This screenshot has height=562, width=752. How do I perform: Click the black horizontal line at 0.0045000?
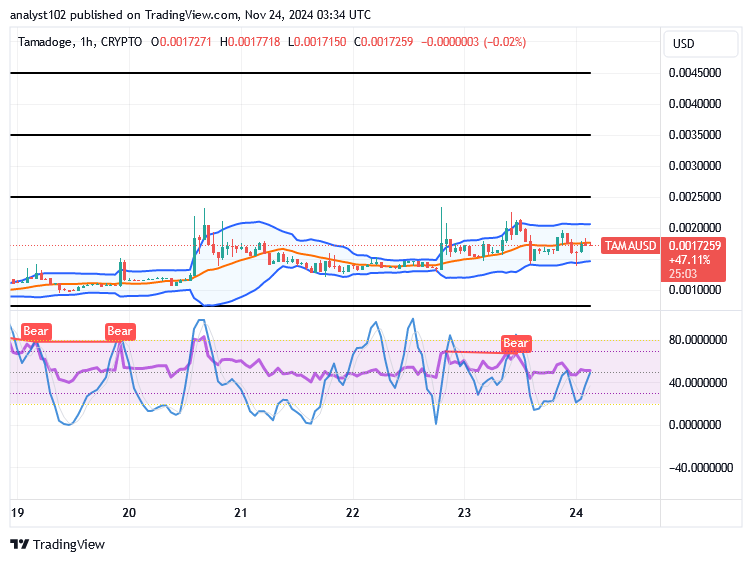click(x=301, y=73)
